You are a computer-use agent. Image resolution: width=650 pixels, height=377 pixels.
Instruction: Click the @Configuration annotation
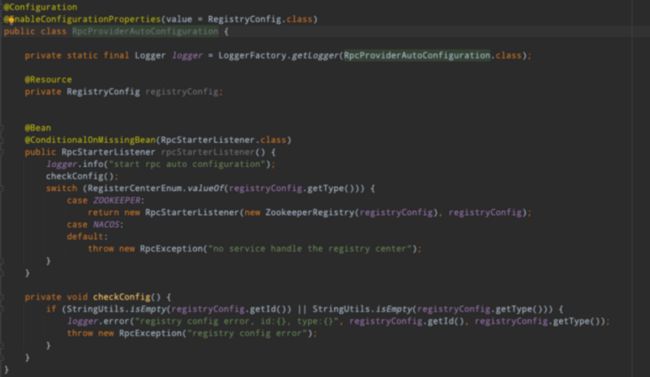pyautogui.click(x=40, y=7)
